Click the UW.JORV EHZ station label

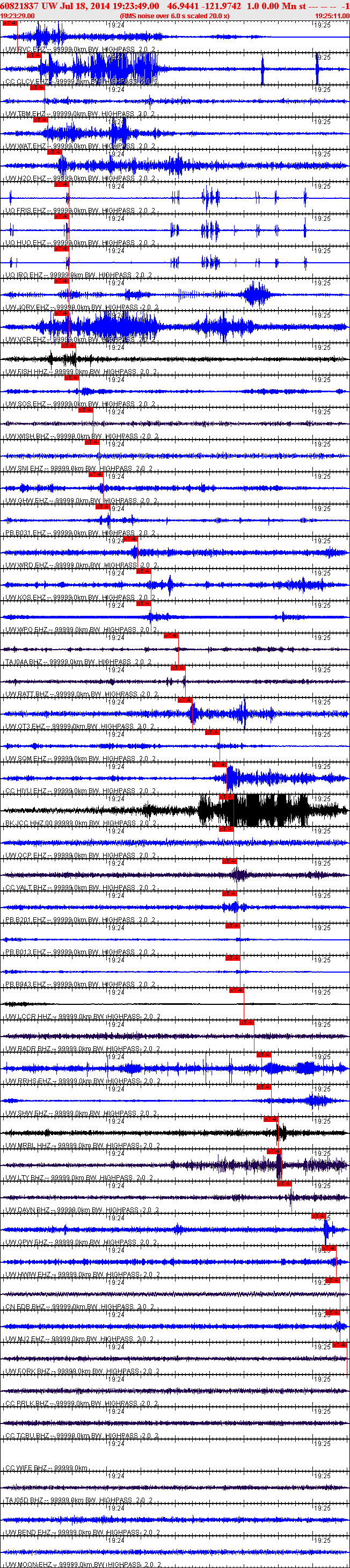(x=27, y=307)
